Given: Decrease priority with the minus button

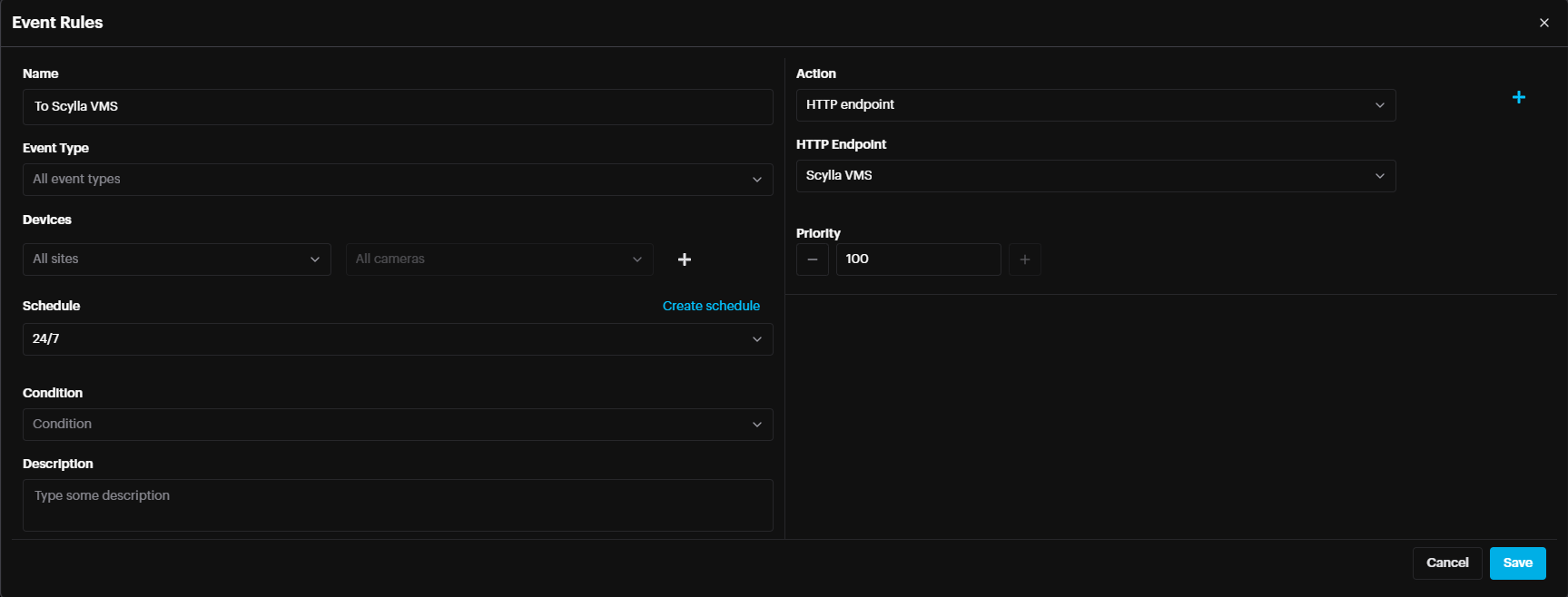Looking at the screenshot, I should [x=812, y=259].
